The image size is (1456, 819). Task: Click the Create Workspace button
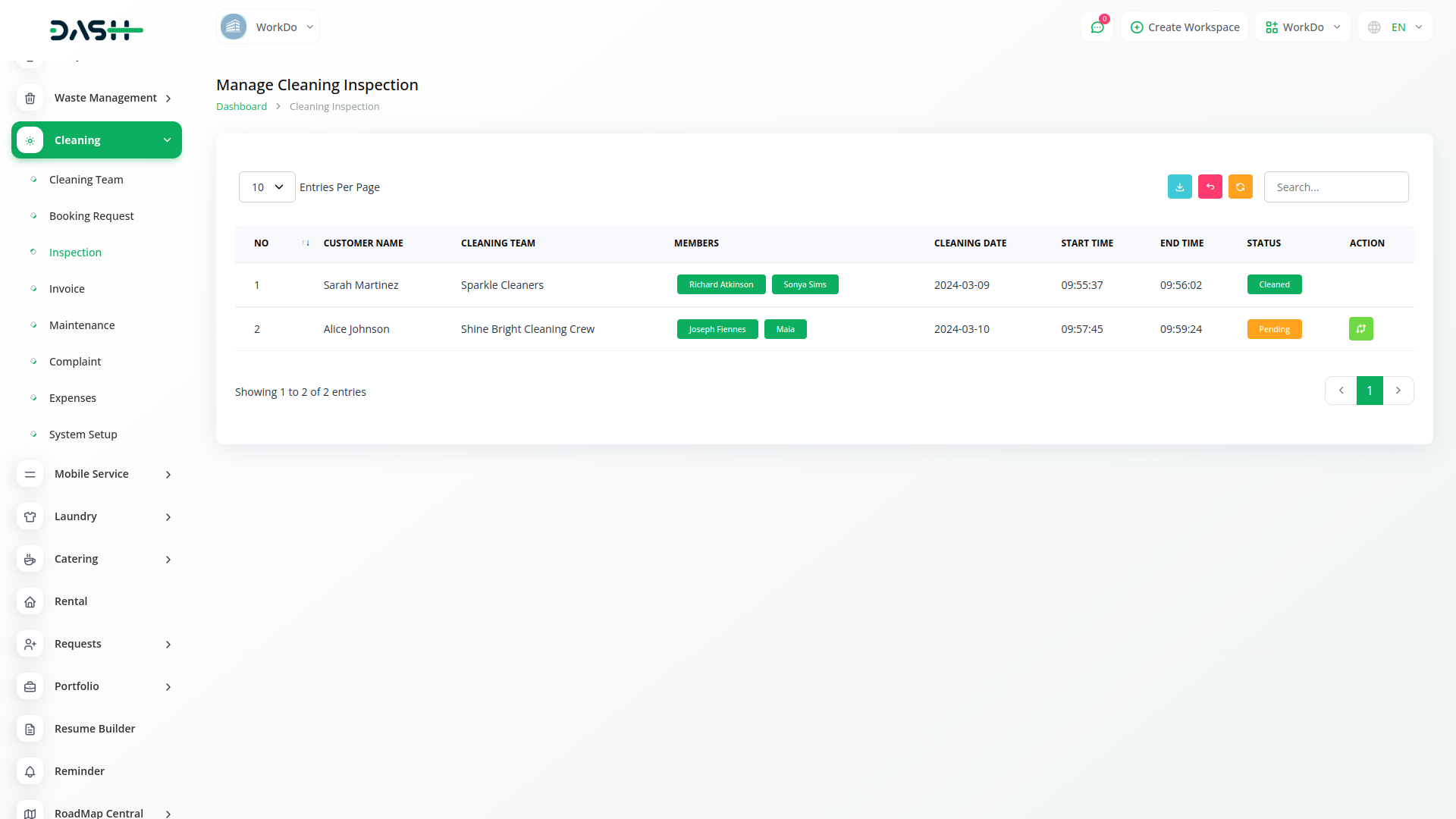pos(1185,27)
